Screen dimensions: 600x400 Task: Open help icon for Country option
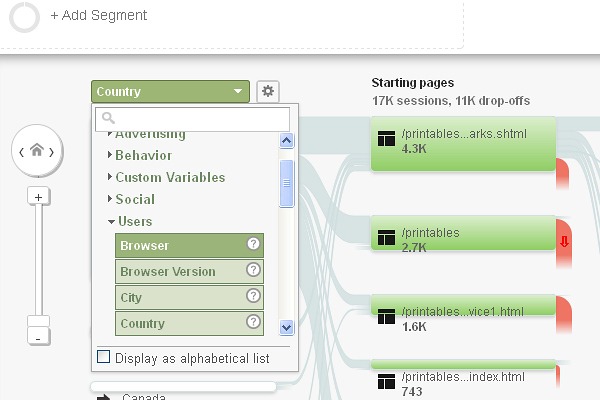253,322
